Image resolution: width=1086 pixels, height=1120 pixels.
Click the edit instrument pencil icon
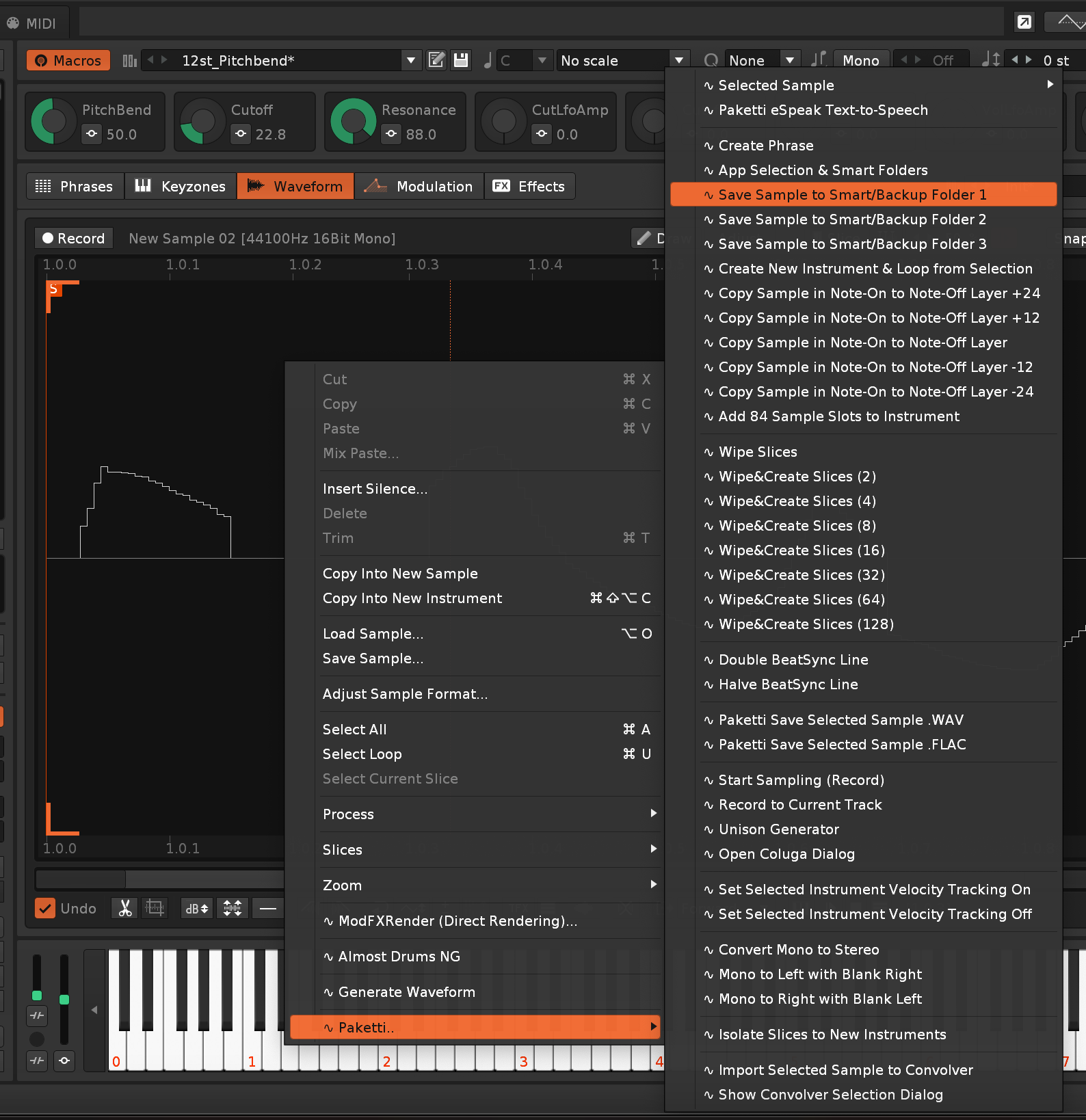pyautogui.click(x=436, y=60)
